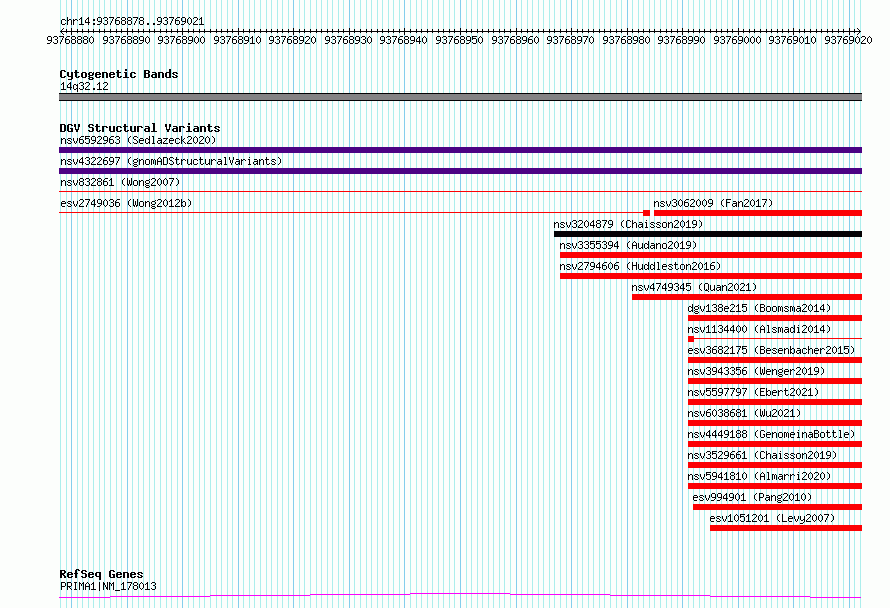This screenshot has width=890, height=608.
Task: Click esv994901 (Pang2010) label
Action: (752, 497)
